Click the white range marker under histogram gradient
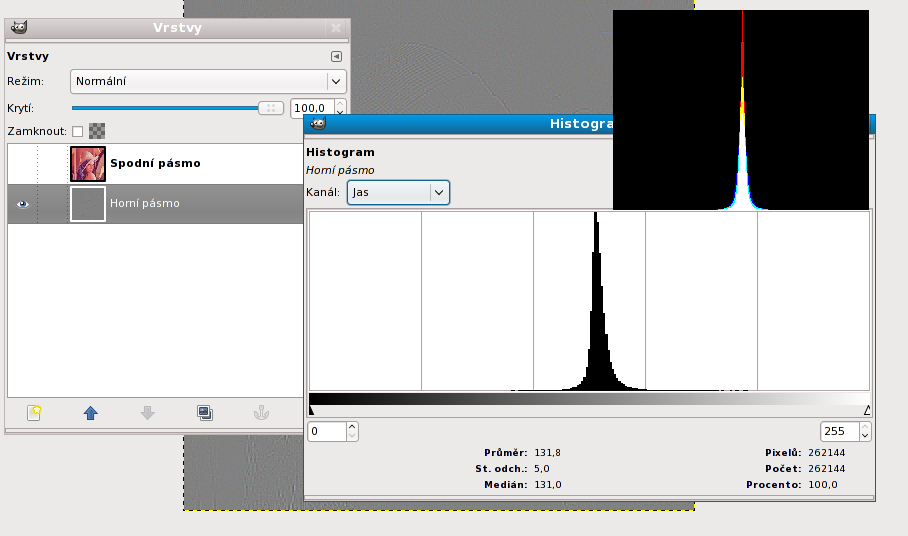Viewport: 908px width, 536px height. (867, 410)
